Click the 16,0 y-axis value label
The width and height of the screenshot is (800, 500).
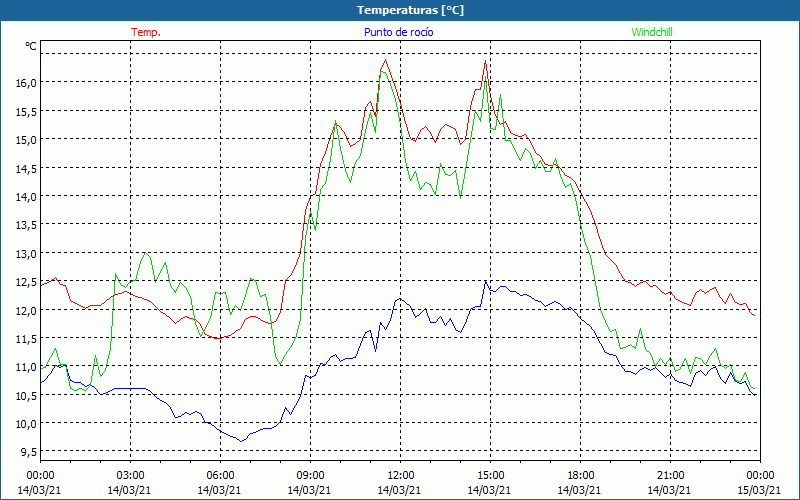[25, 82]
